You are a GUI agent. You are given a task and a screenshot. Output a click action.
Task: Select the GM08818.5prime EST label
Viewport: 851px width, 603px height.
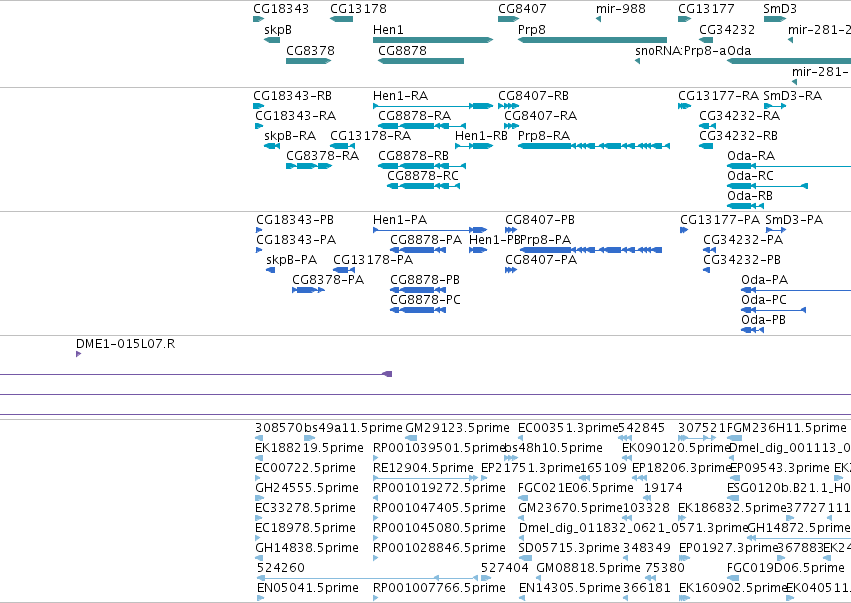pyautogui.click(x=588, y=569)
